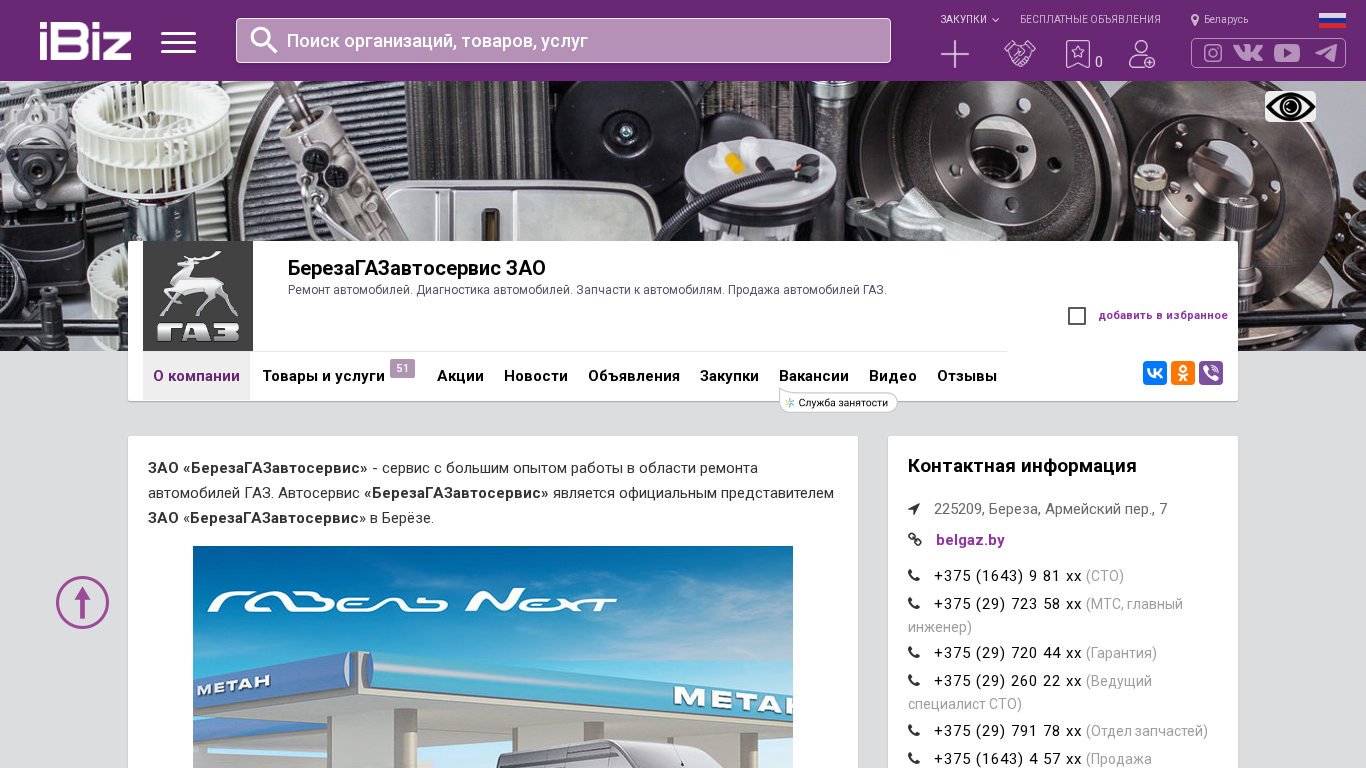Open the Видео tab
This screenshot has width=1366, height=768.
(x=893, y=376)
